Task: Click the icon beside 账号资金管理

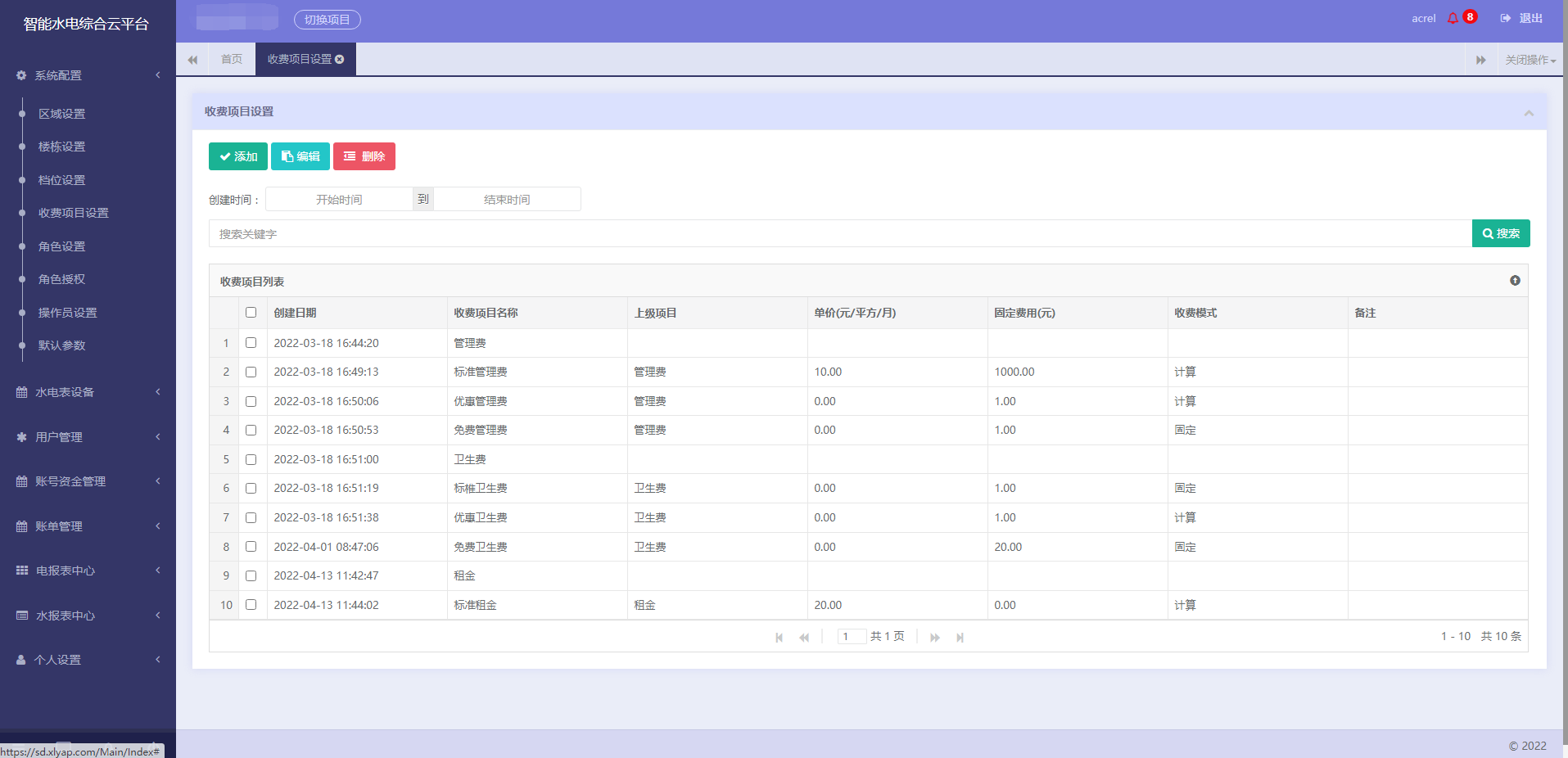Action: tap(21, 481)
